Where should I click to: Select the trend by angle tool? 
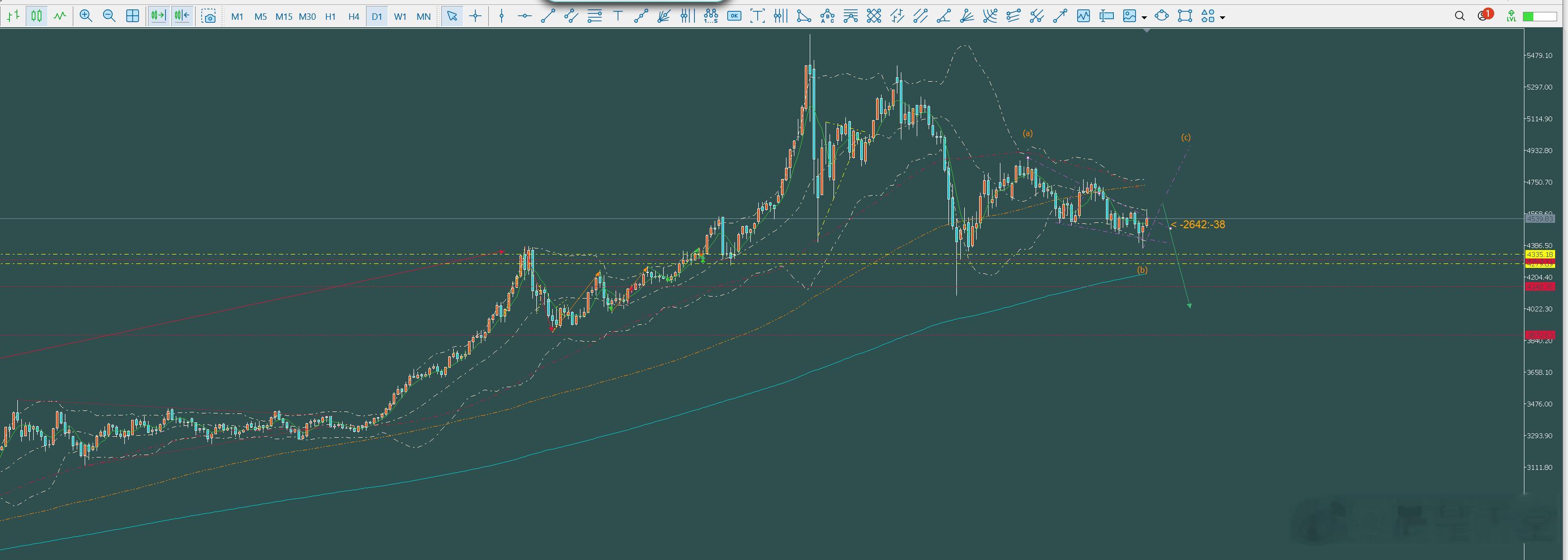(x=943, y=16)
